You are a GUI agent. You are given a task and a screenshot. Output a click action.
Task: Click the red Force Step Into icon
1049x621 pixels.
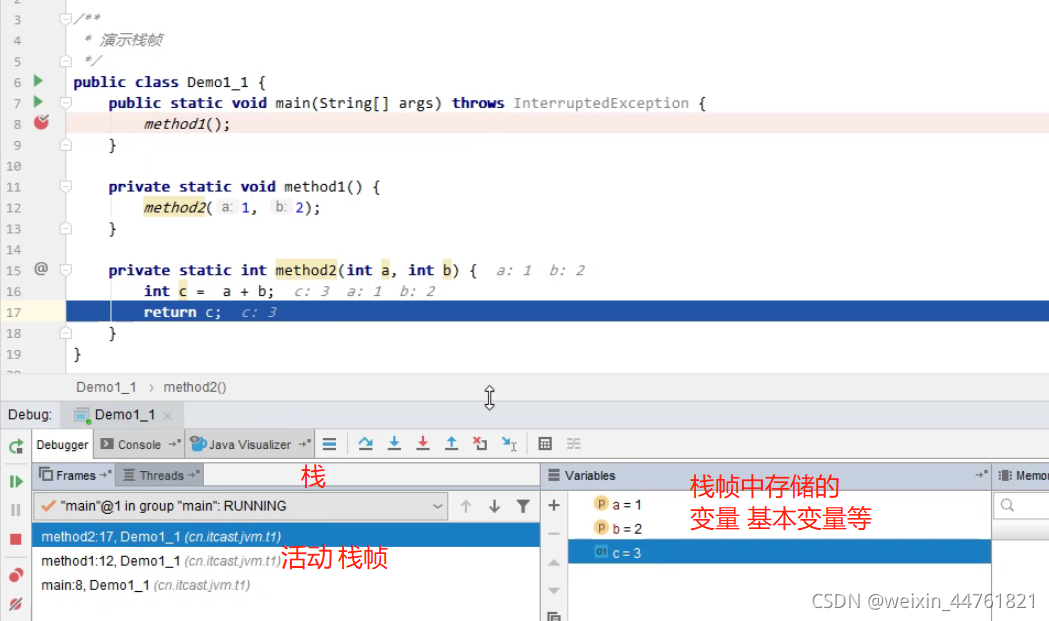coord(423,444)
